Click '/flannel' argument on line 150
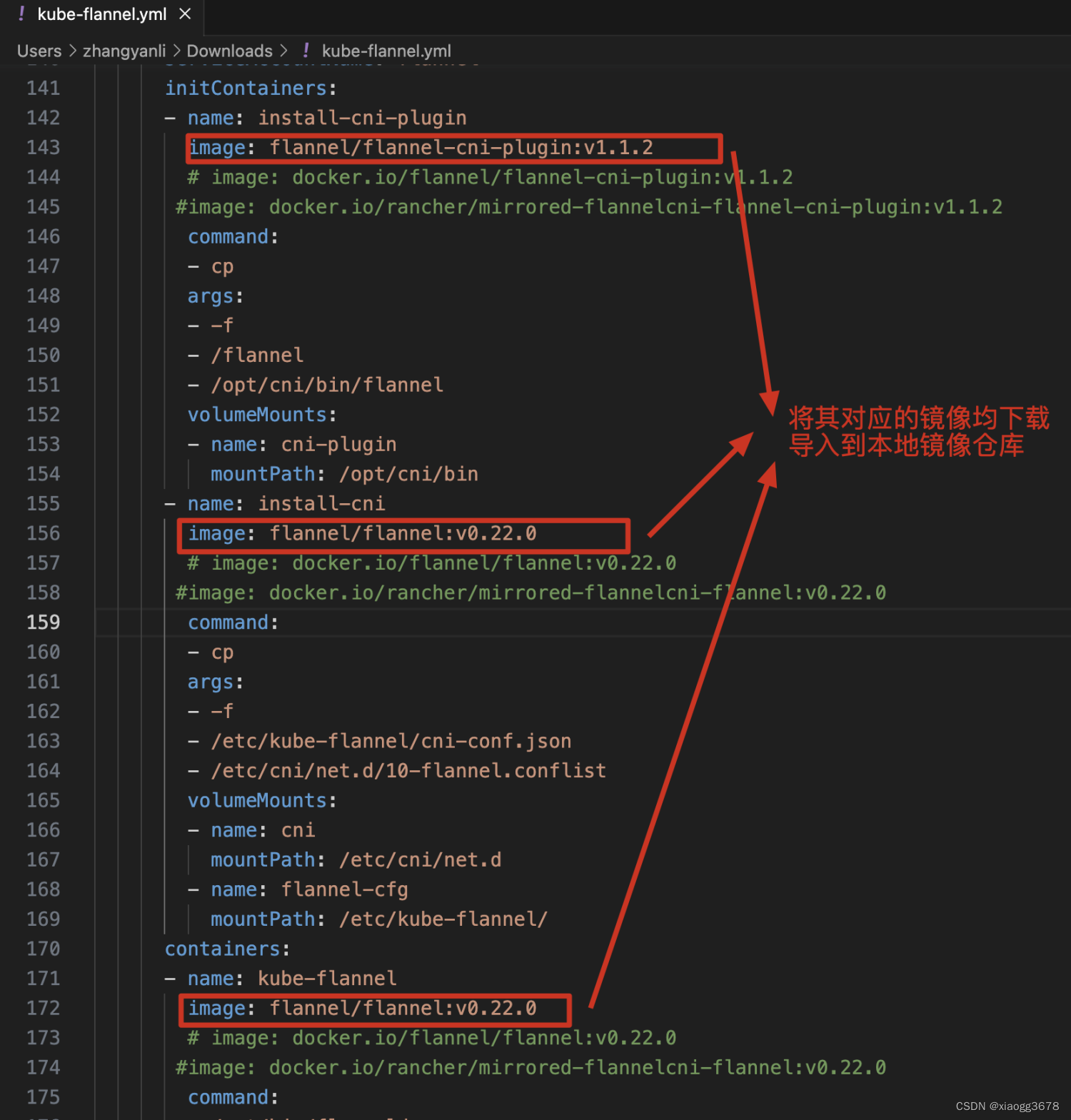Viewport: 1071px width, 1120px height. 257,355
